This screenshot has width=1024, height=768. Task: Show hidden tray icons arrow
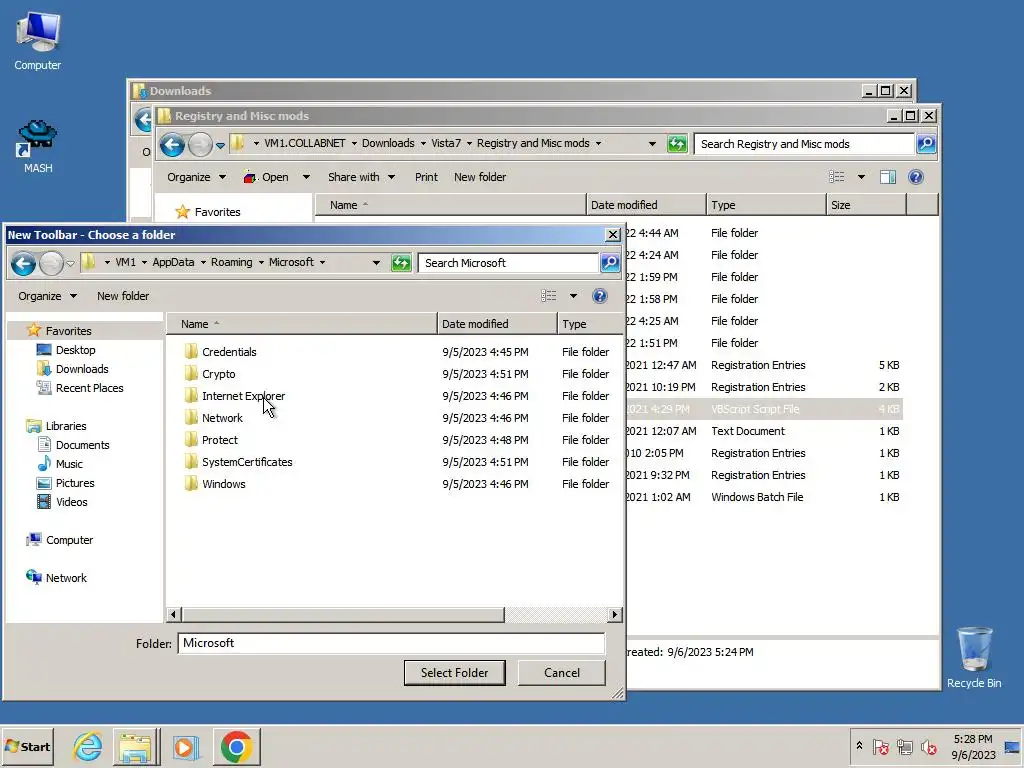click(x=859, y=746)
